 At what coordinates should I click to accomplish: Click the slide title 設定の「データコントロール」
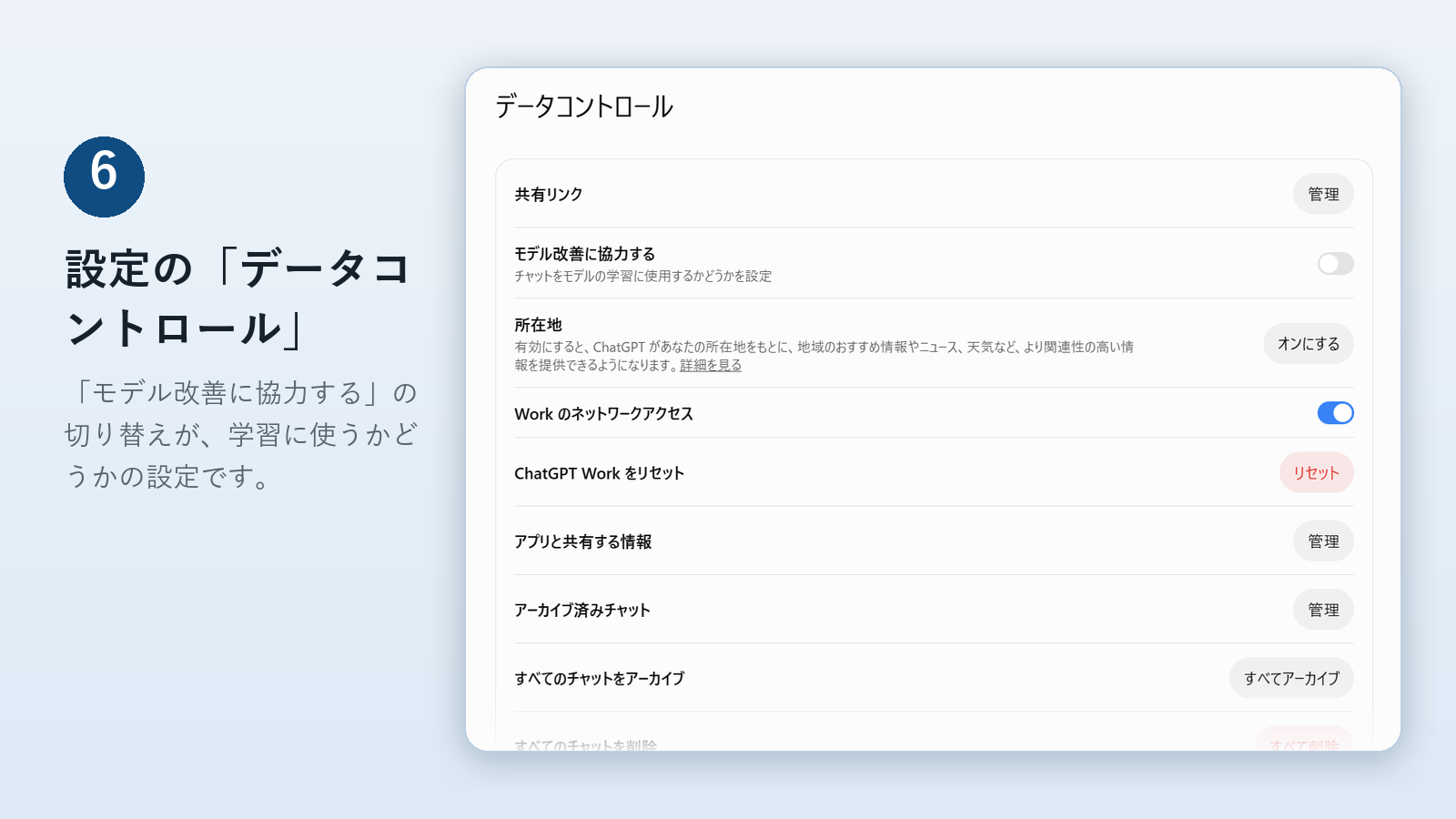238,298
